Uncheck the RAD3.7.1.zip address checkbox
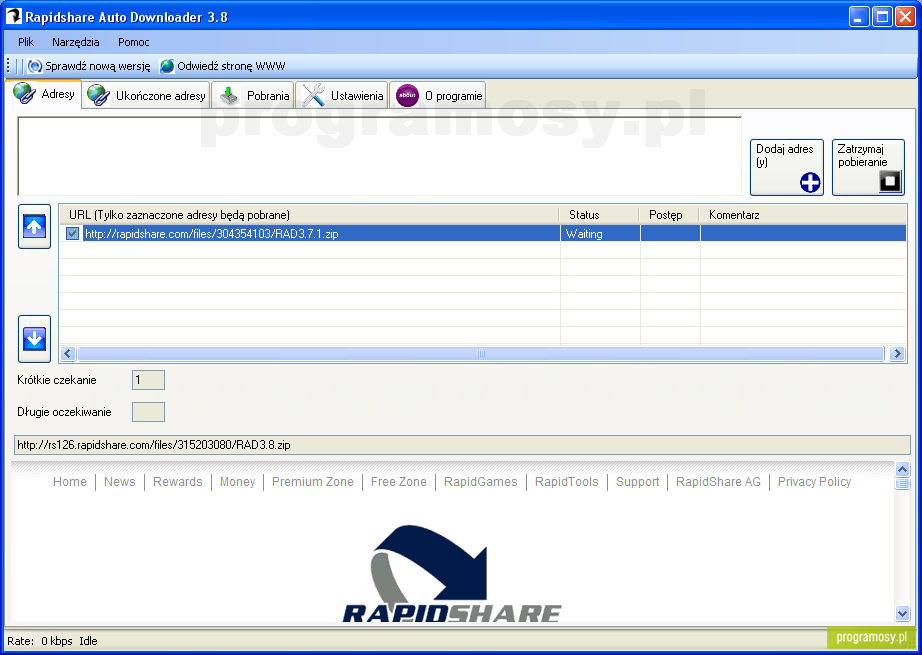 click(72, 233)
